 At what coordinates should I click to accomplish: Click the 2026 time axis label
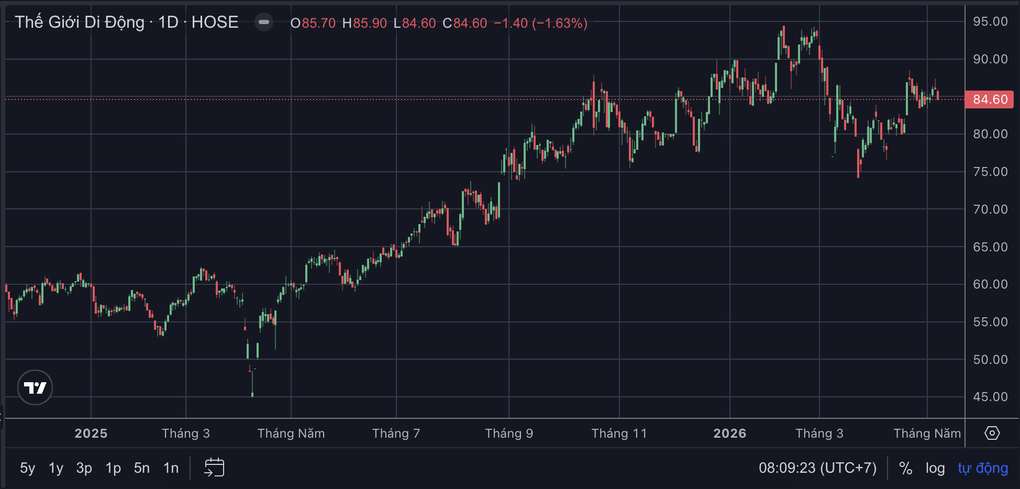click(x=730, y=434)
